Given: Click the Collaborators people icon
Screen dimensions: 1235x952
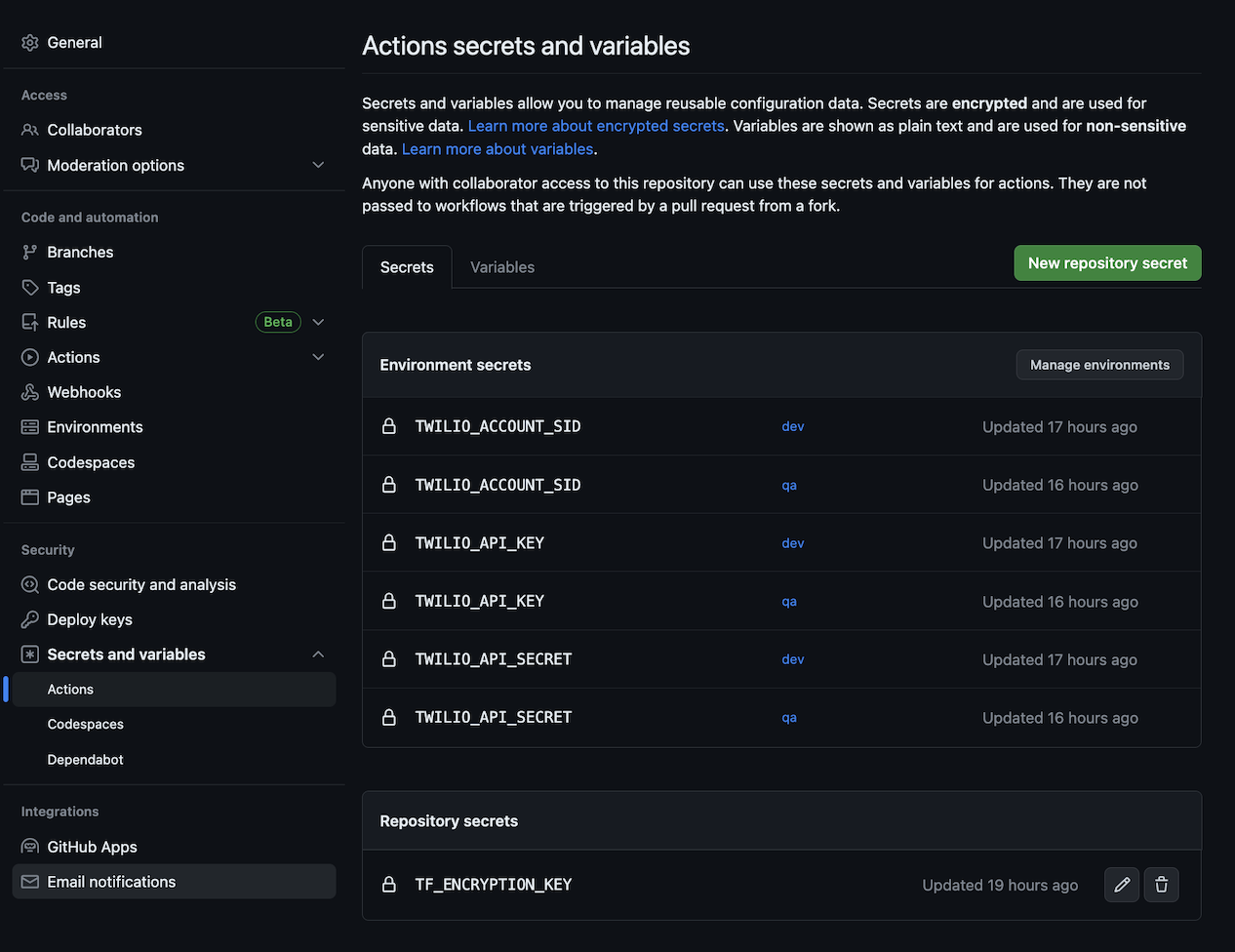Looking at the screenshot, I should tap(30, 130).
